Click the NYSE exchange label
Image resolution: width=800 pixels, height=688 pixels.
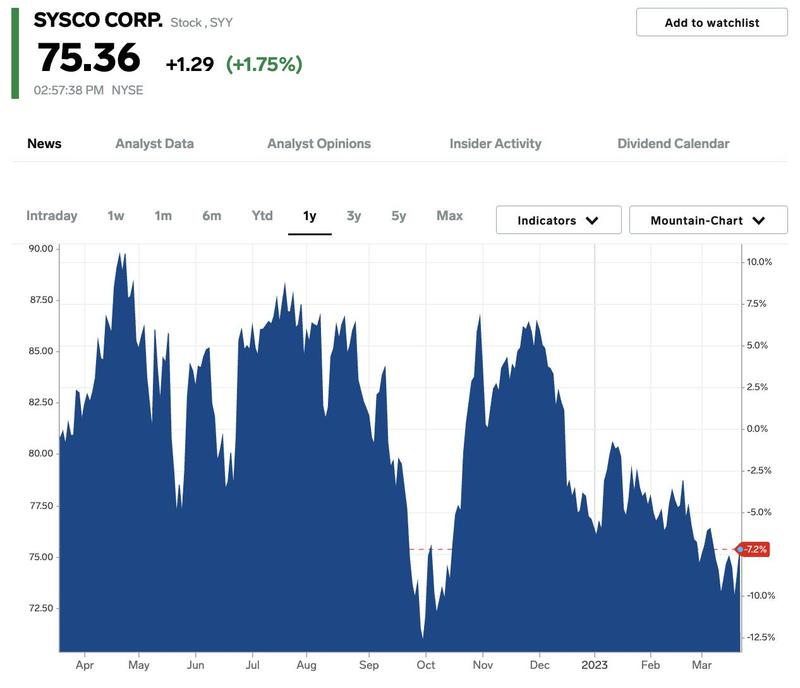click(127, 90)
